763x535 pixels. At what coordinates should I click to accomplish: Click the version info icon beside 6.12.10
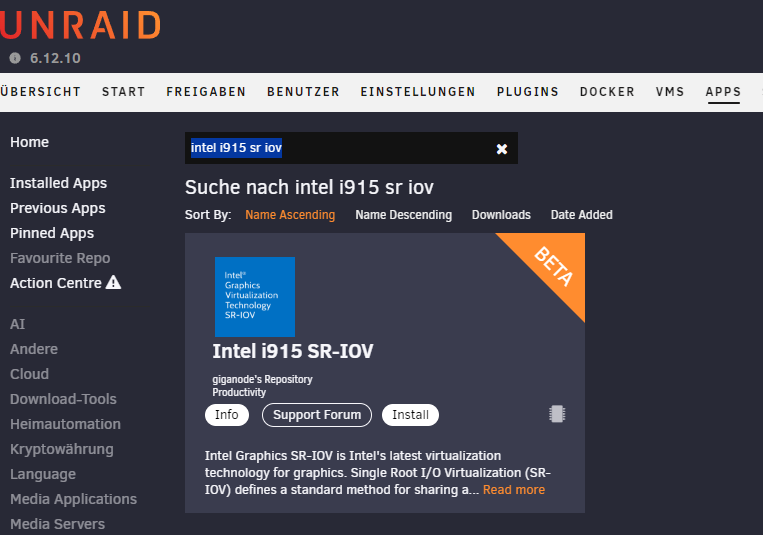[15, 58]
